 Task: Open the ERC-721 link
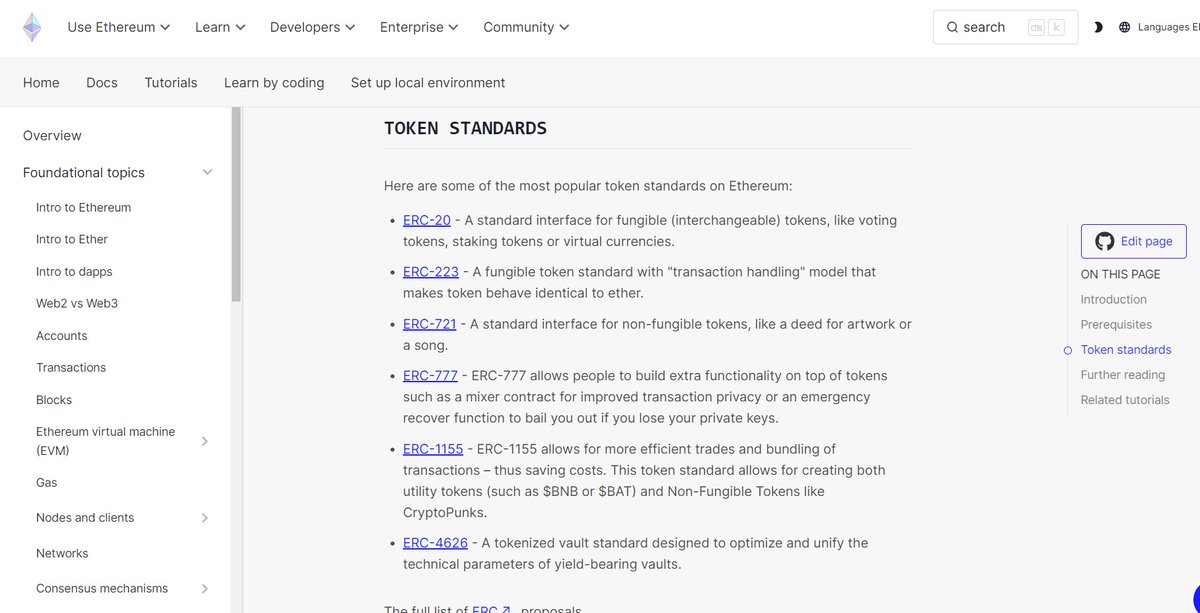(x=430, y=324)
